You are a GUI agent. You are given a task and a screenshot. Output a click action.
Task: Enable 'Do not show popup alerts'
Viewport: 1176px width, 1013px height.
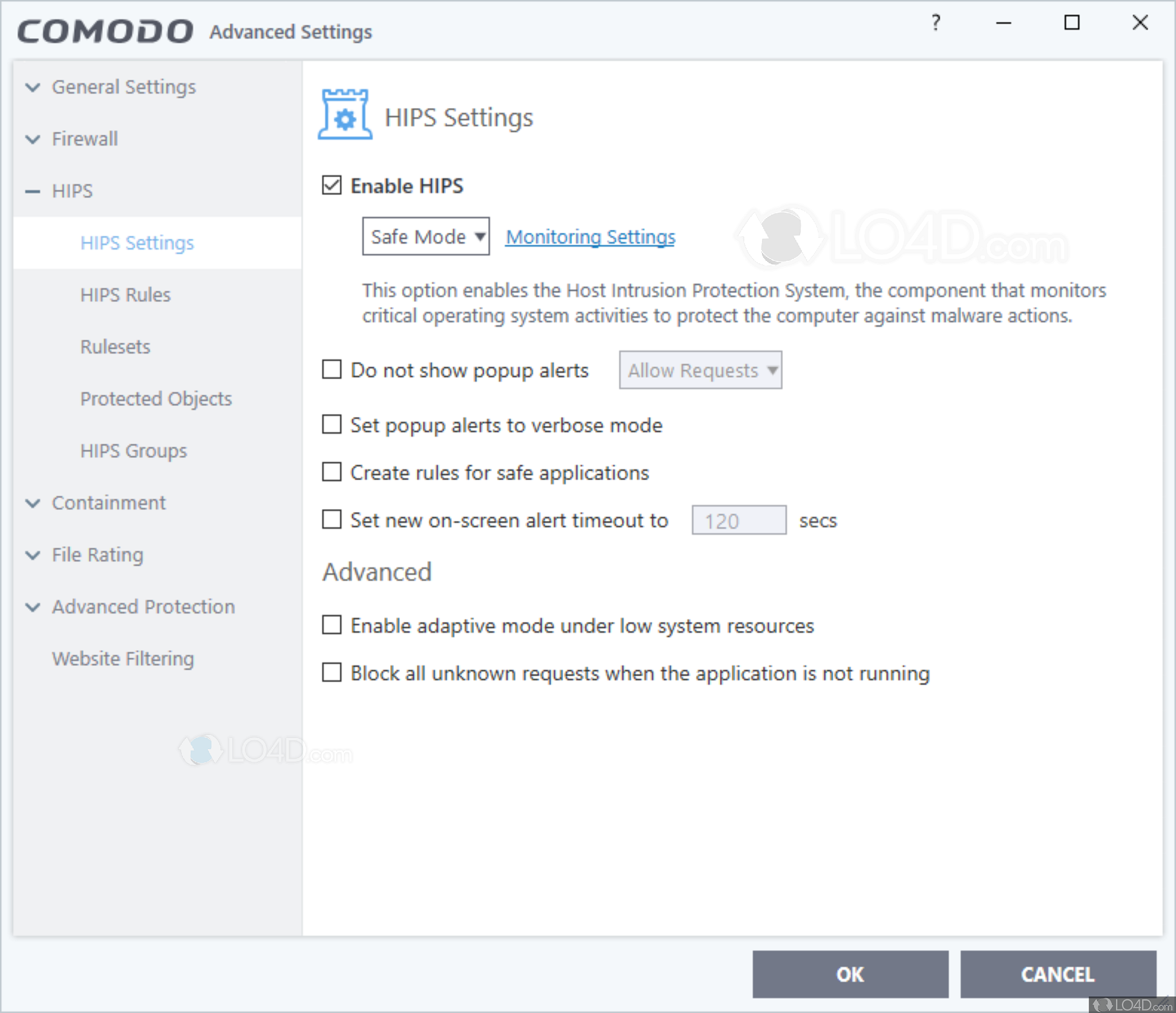tap(332, 370)
